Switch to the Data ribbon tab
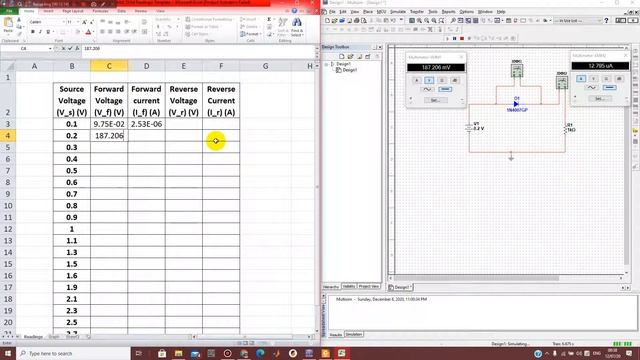The image size is (640, 360). (x=122, y=11)
